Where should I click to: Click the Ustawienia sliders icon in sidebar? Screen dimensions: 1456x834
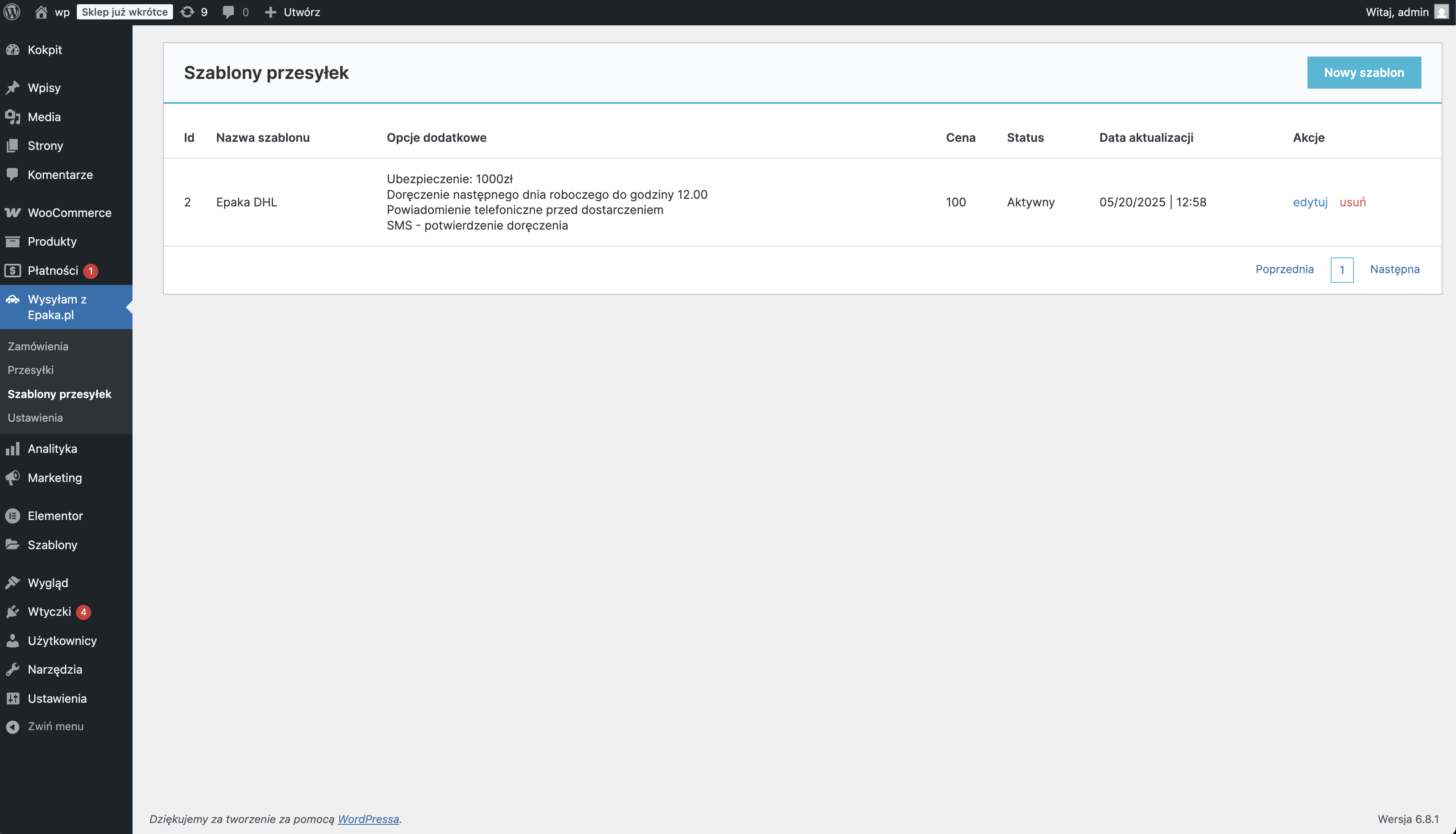[x=13, y=698]
